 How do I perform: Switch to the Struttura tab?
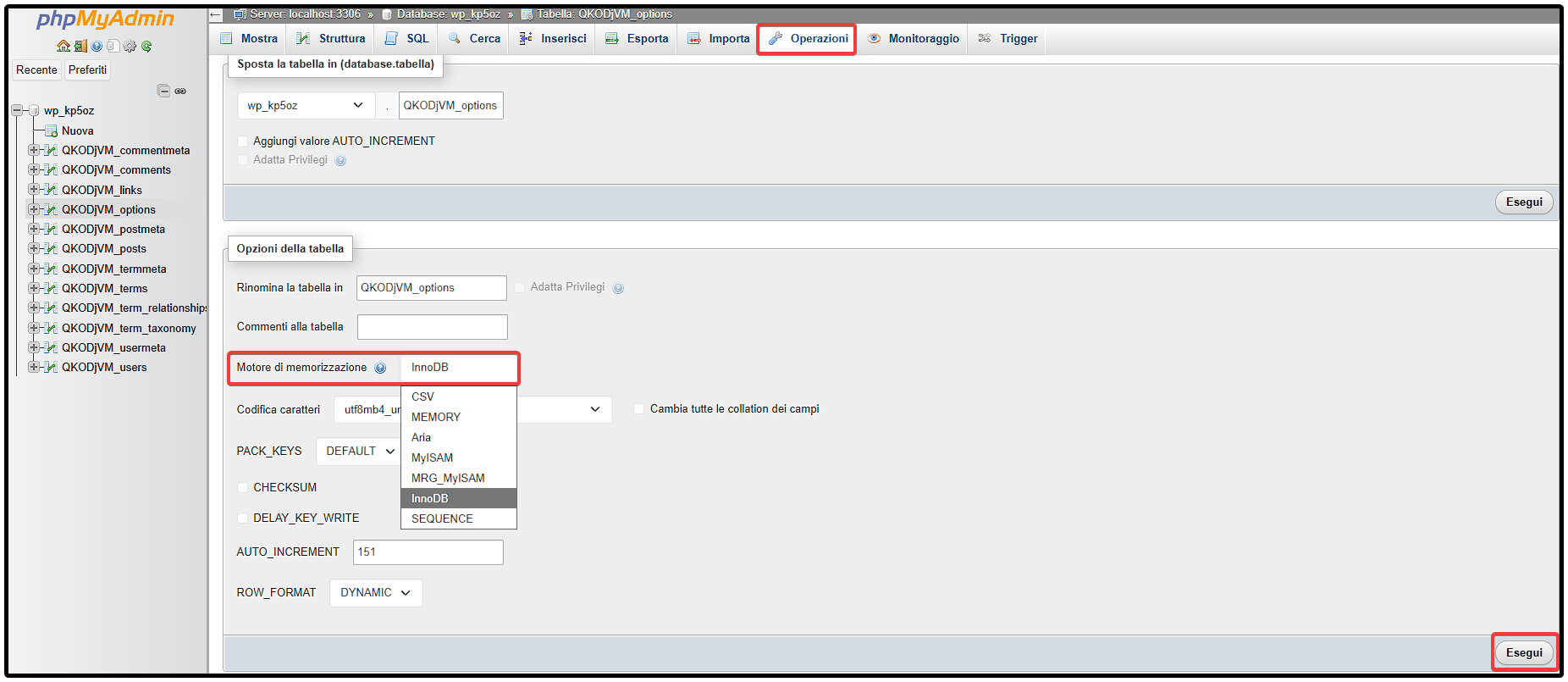pos(330,38)
